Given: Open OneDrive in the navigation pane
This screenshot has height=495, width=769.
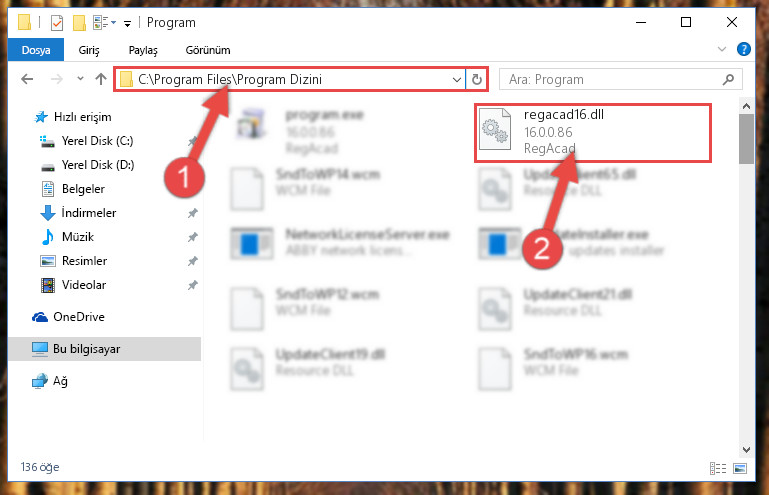Looking at the screenshot, I should pos(78,317).
